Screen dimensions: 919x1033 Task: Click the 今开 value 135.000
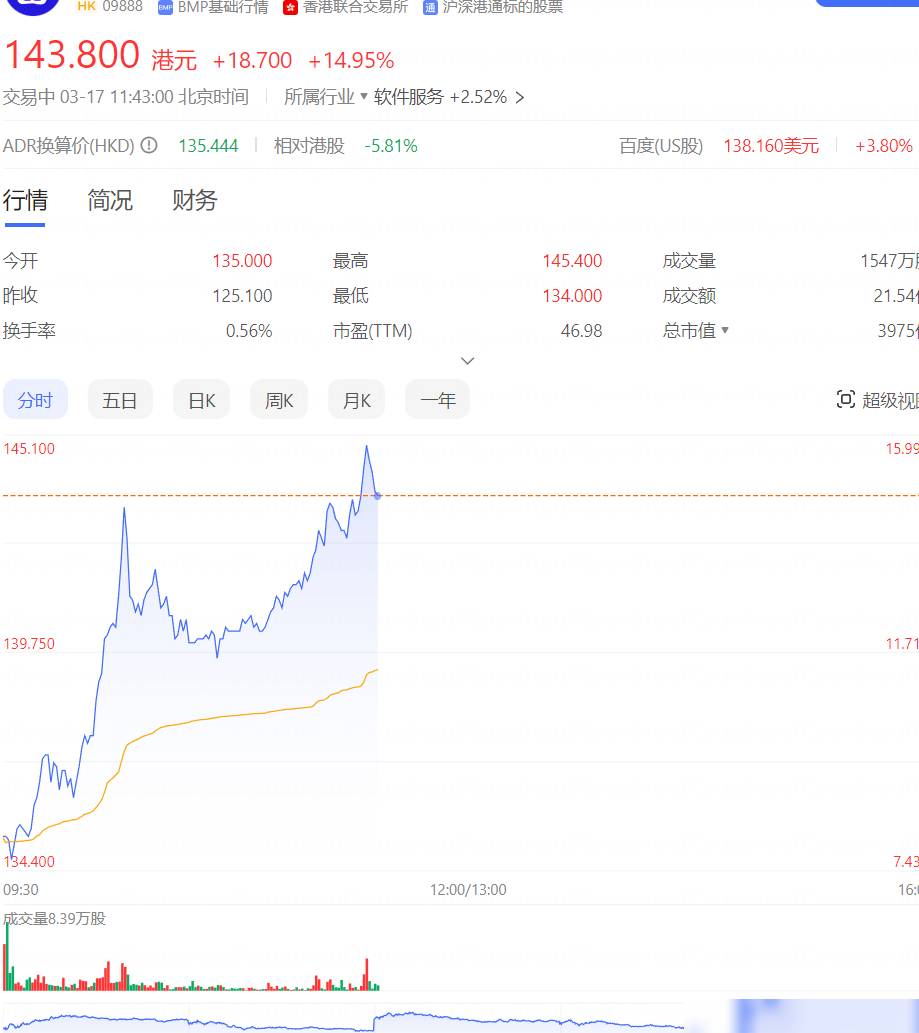tap(242, 261)
